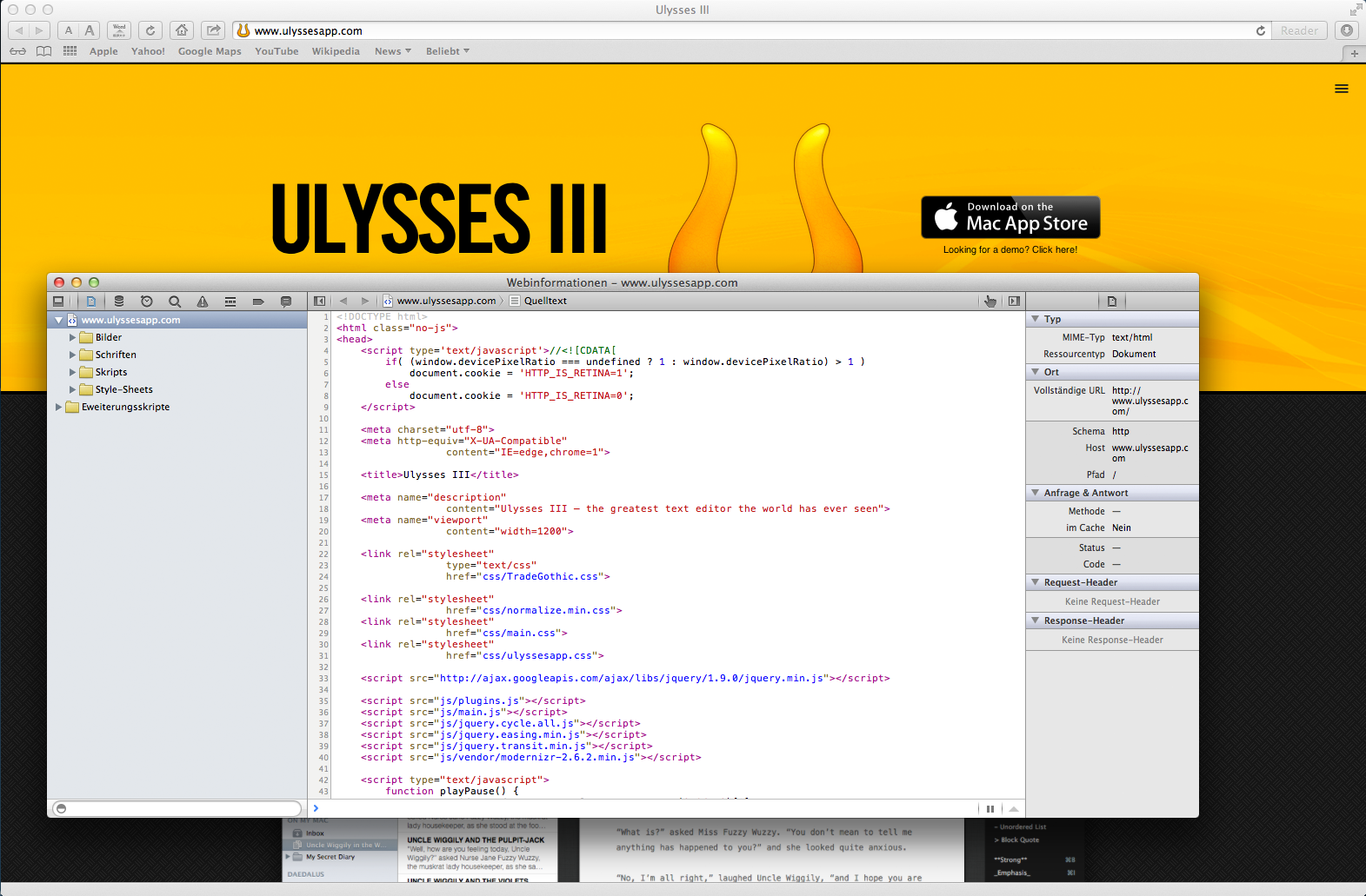Open the Google Maps bookmark
This screenshot has width=1366, height=896.
pos(210,51)
